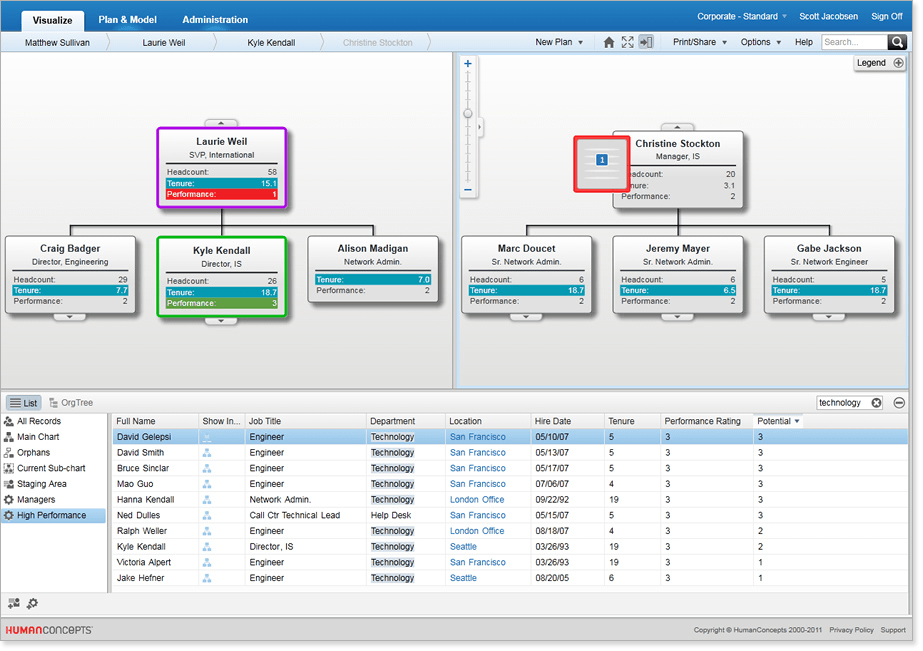The height and width of the screenshot is (651, 923).
Task: Click the Scott Jacobsen user name
Action: (x=828, y=16)
